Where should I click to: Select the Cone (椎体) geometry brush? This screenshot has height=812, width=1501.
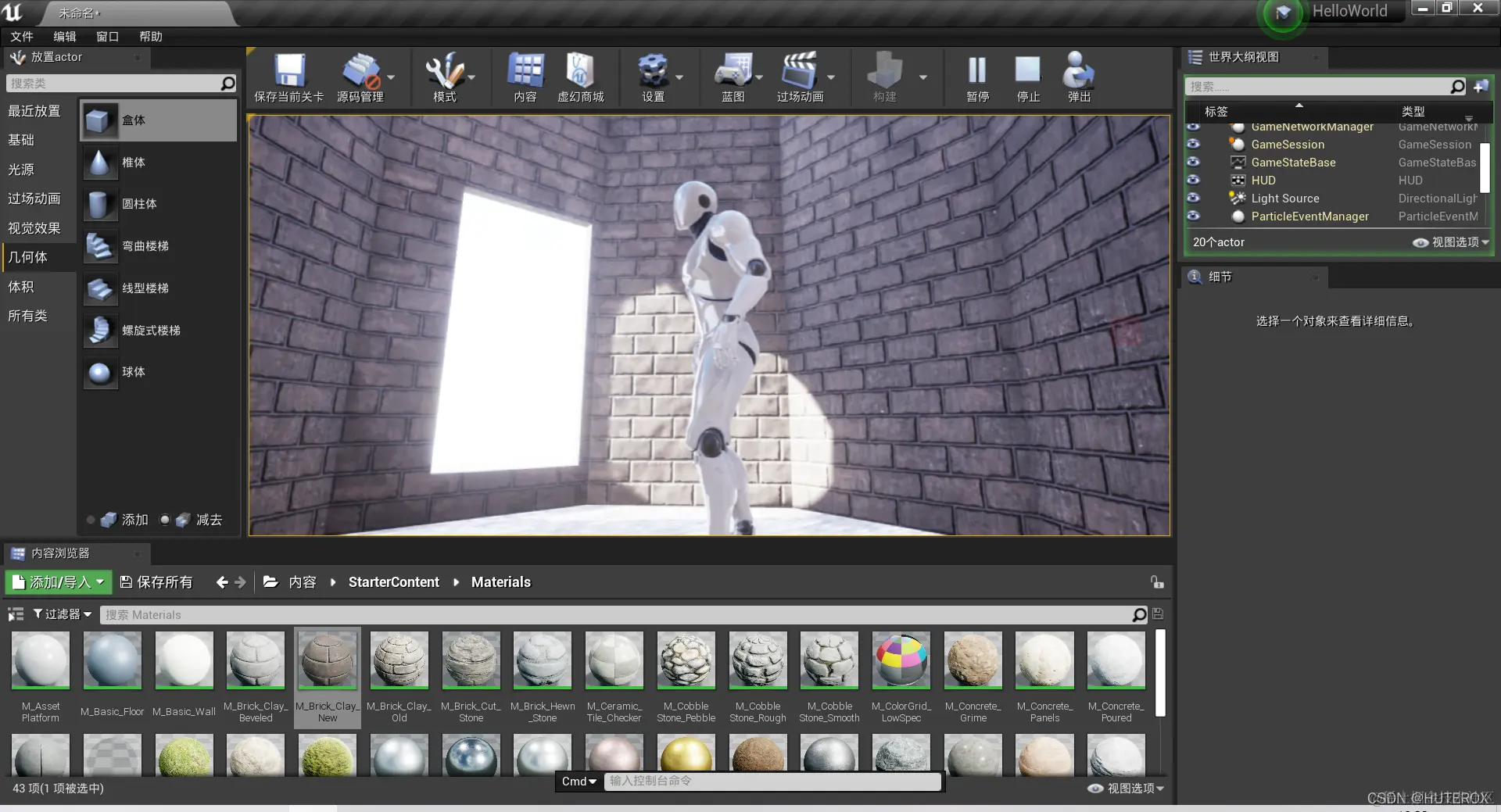coord(159,163)
